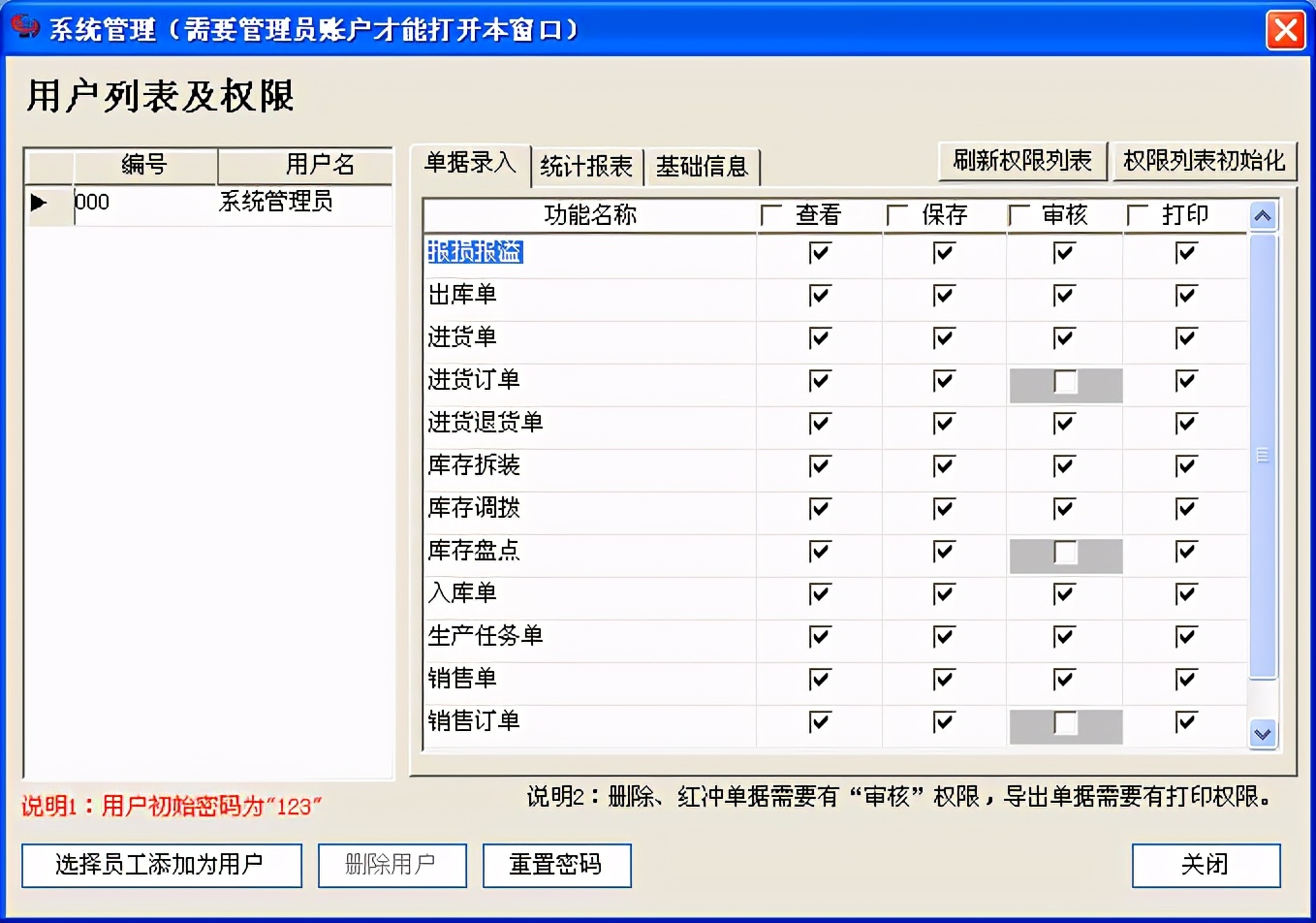1316x923 pixels.
Task: Switch to the 统计报表 tab
Action: tap(586, 167)
